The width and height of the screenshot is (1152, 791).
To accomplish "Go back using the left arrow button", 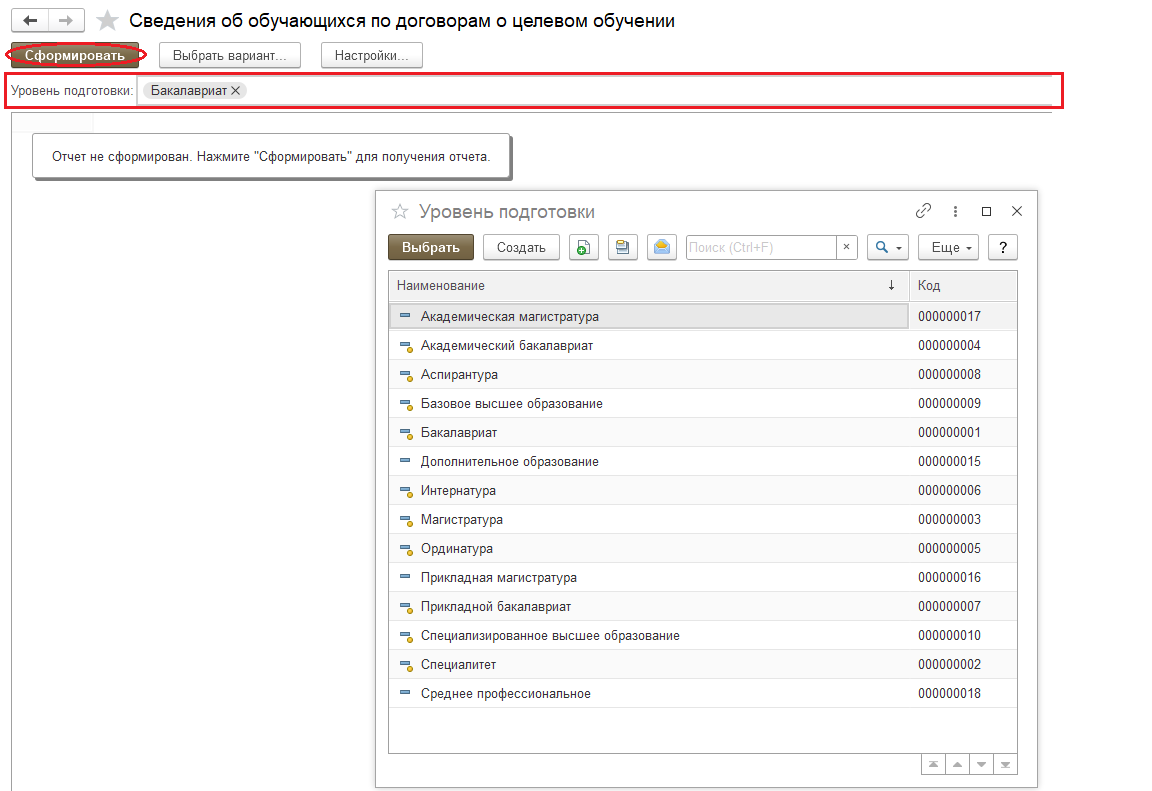I will pos(30,20).
